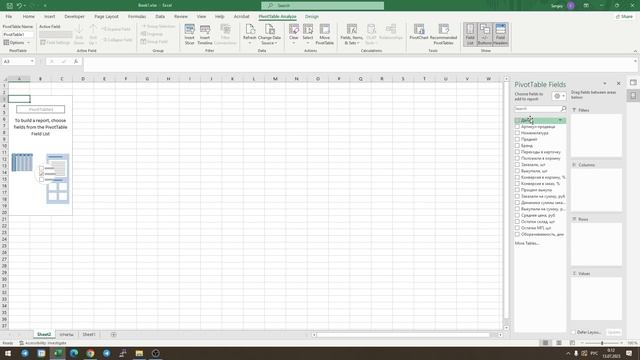Check the Заказали, шт field
640x360 pixels.
tap(517, 164)
